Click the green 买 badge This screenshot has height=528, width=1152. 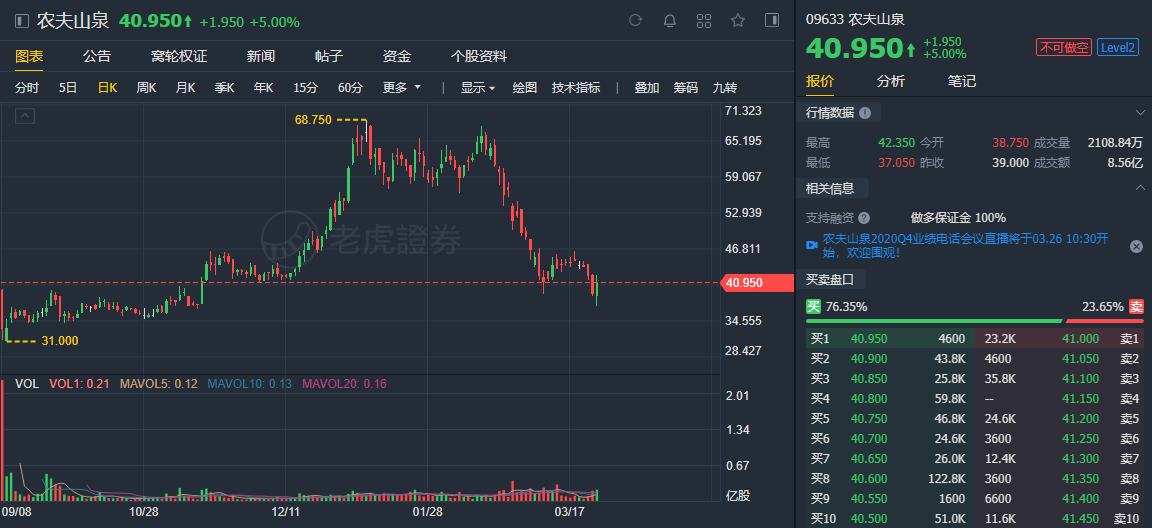[813, 307]
